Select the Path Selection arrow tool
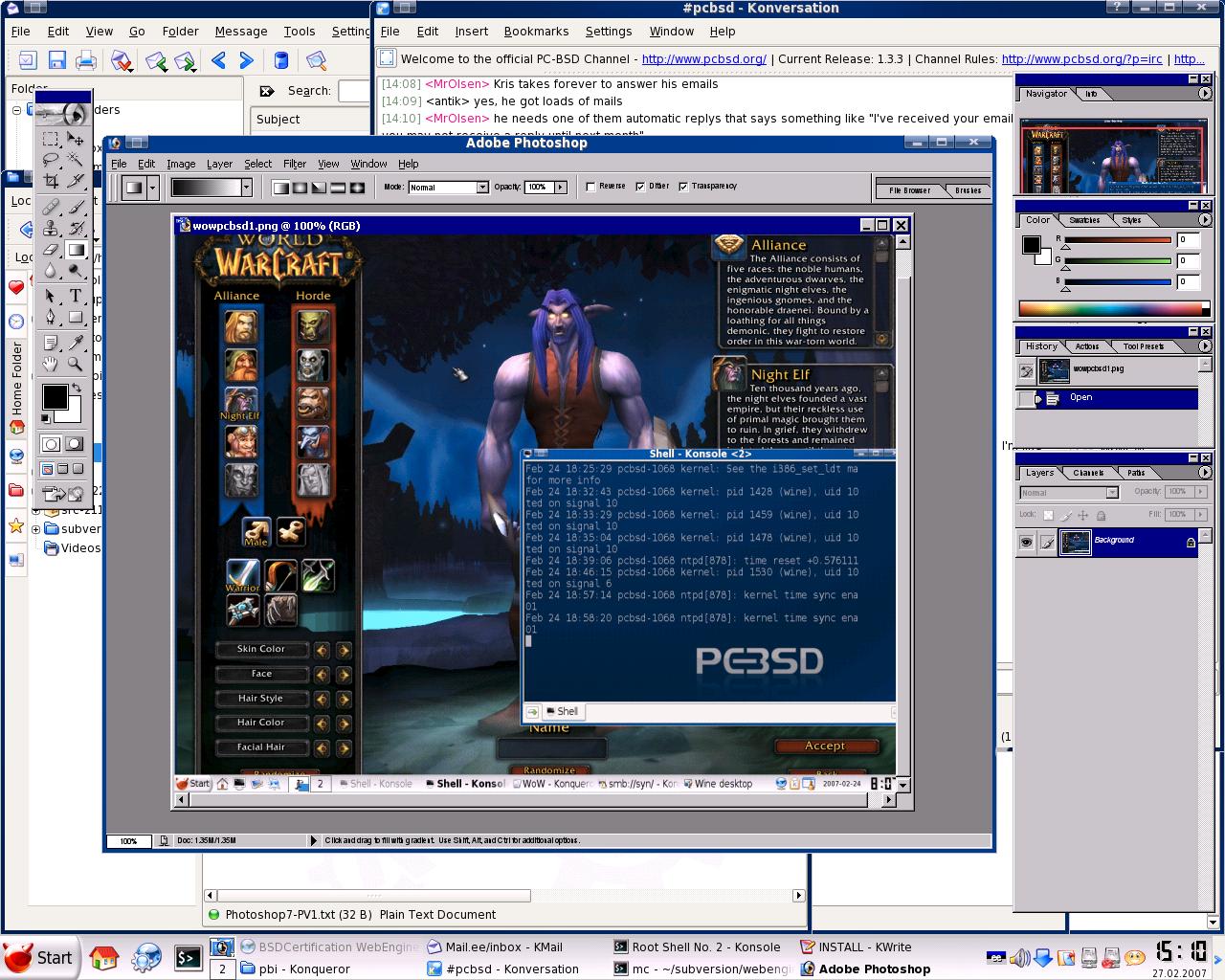The height and width of the screenshot is (980, 1225). (51, 296)
